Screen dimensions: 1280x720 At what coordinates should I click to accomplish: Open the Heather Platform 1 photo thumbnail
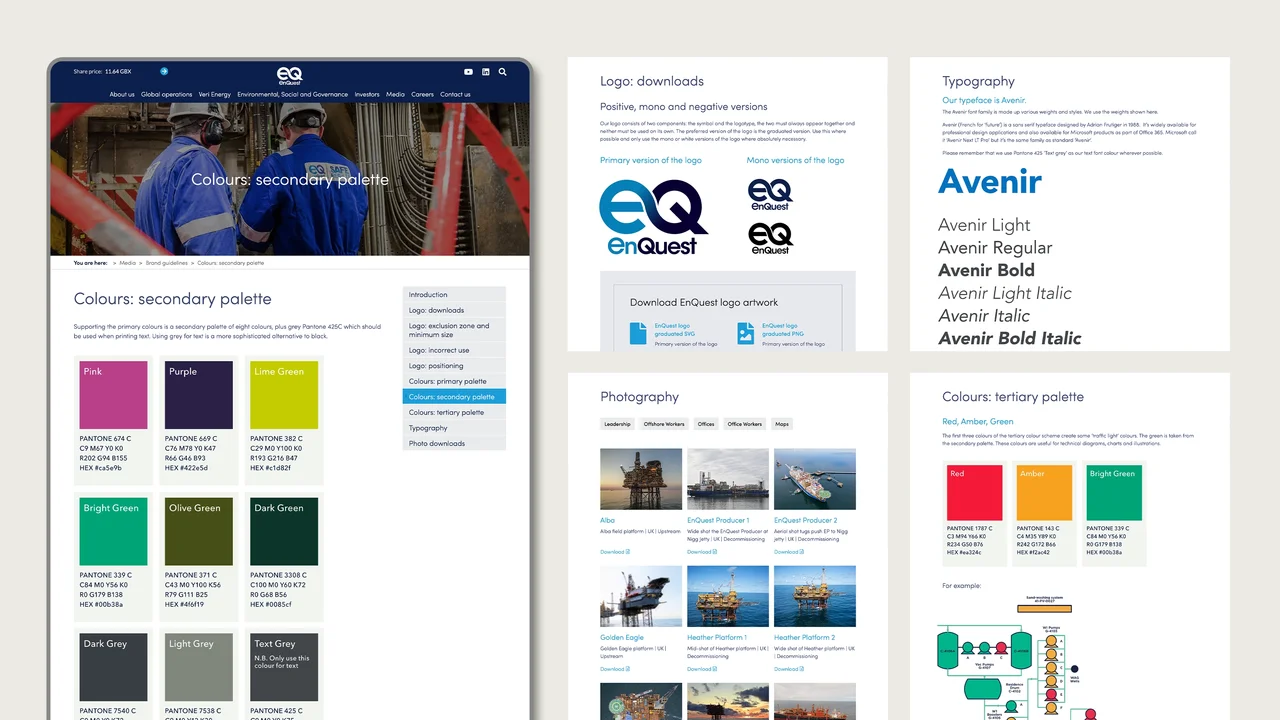727,596
